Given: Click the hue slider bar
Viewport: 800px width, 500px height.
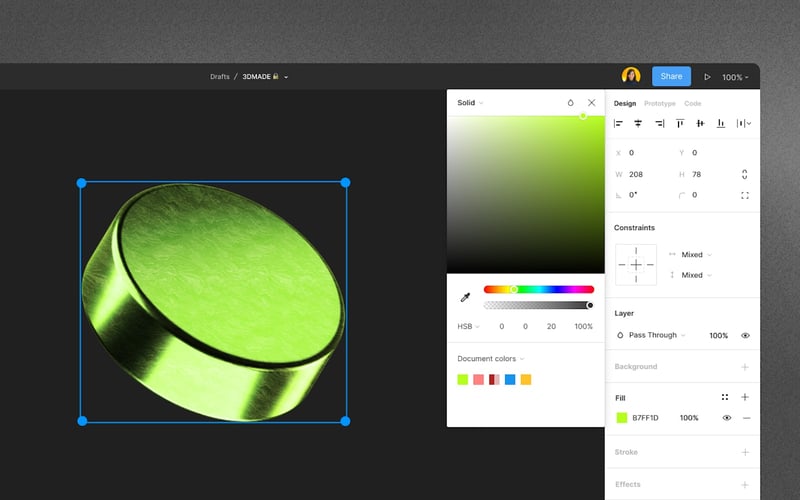Looking at the screenshot, I should tap(539, 289).
